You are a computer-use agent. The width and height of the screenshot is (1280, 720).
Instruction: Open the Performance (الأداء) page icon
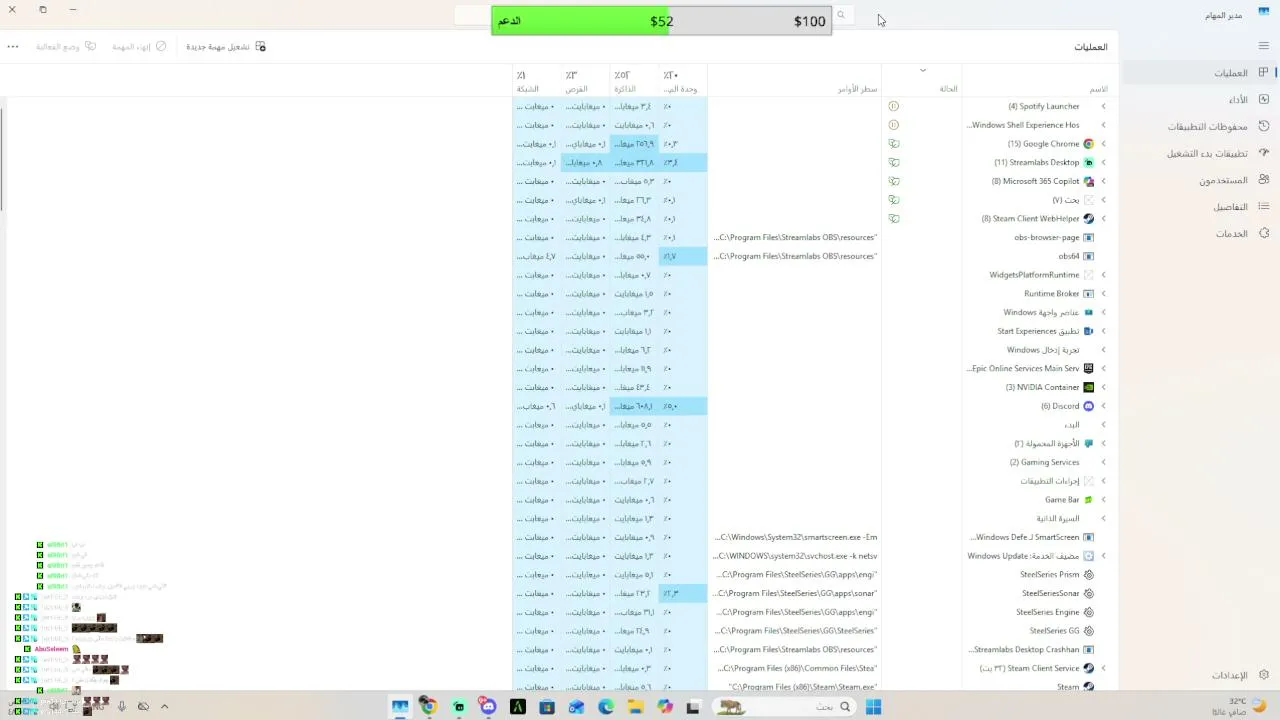pyautogui.click(x=1264, y=99)
